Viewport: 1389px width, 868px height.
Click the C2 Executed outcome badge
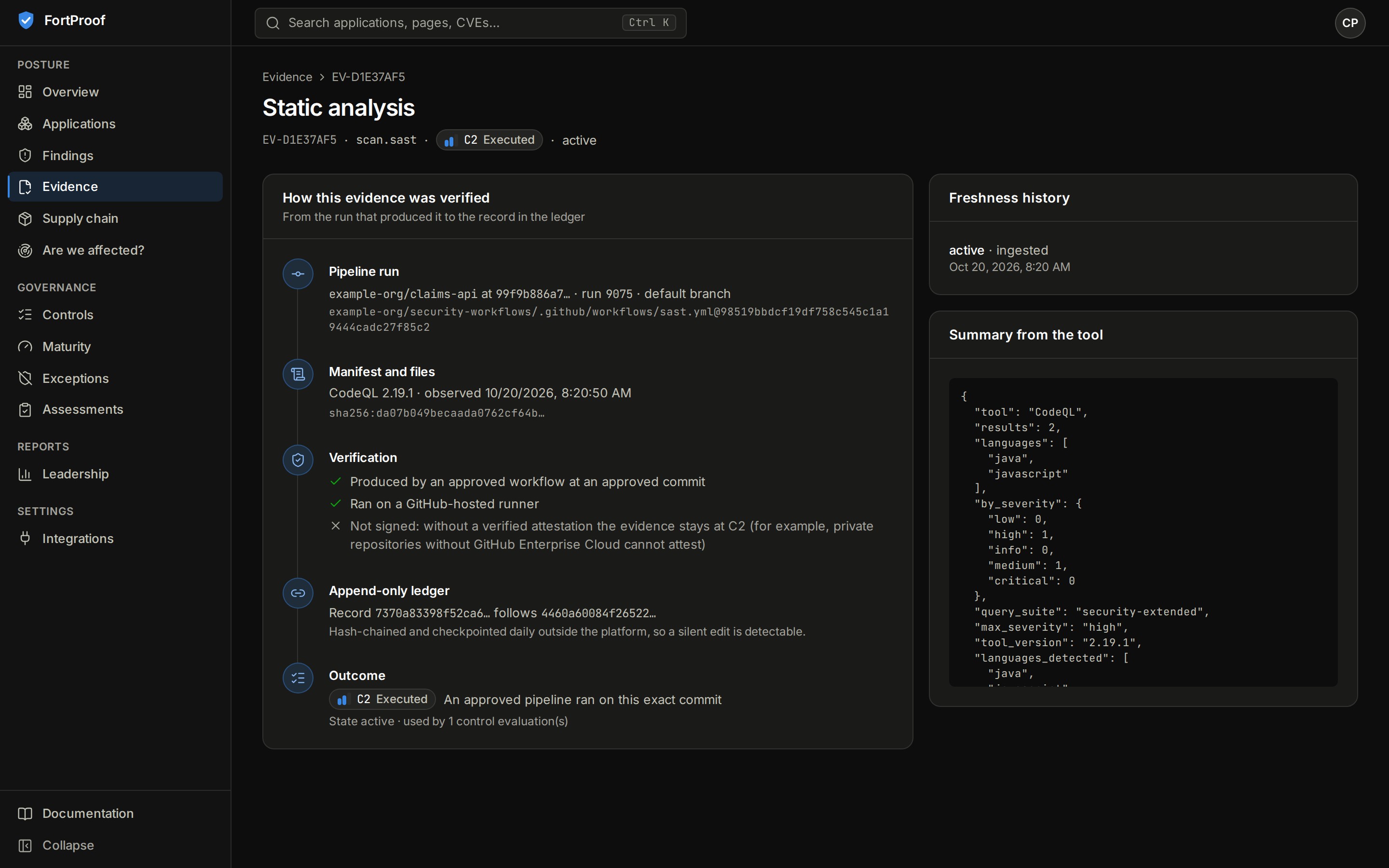tap(382, 699)
